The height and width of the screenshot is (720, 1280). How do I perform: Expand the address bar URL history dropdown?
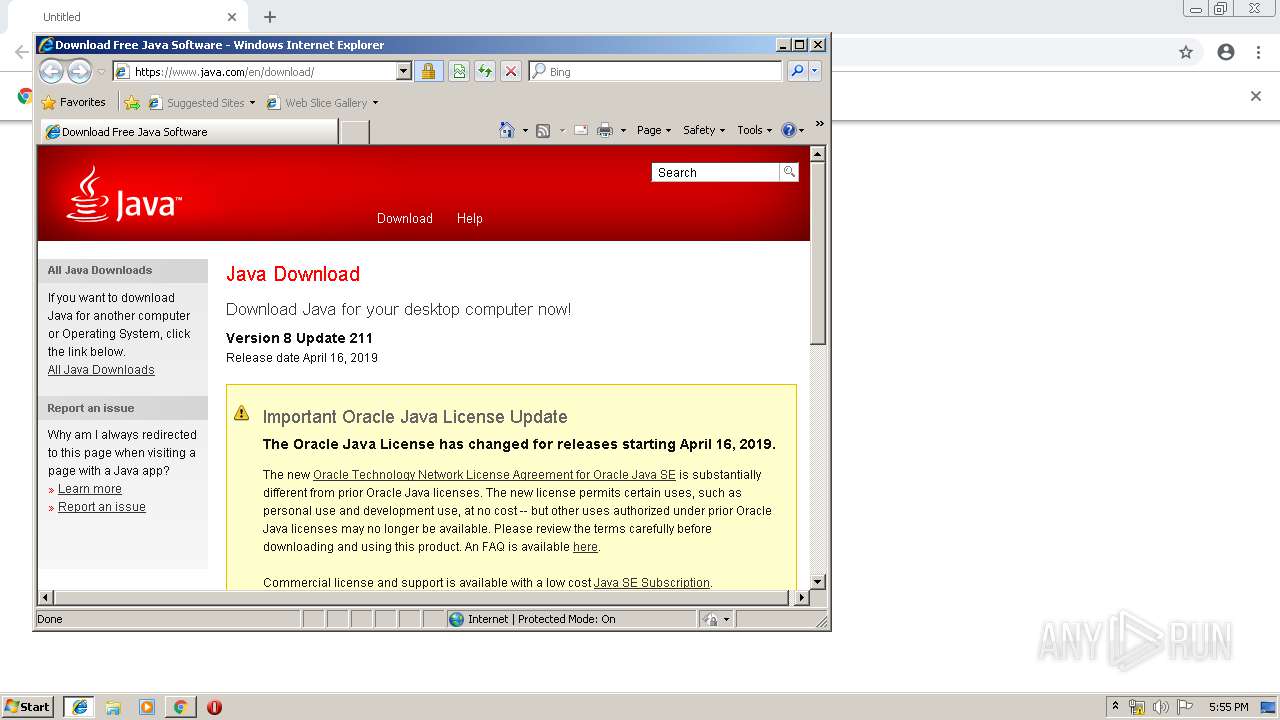(x=404, y=72)
